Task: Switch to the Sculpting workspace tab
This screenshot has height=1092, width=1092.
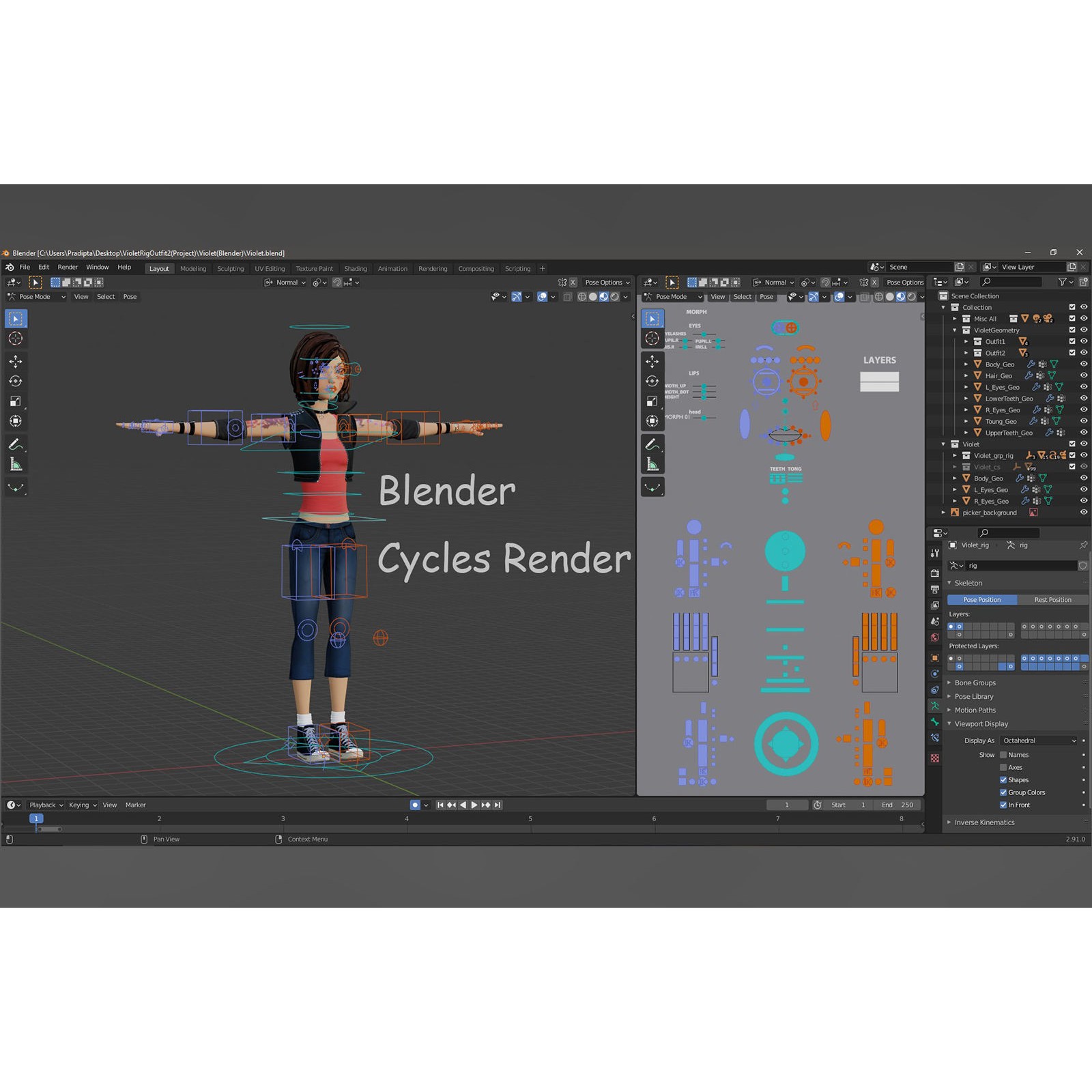Action: pos(231,269)
